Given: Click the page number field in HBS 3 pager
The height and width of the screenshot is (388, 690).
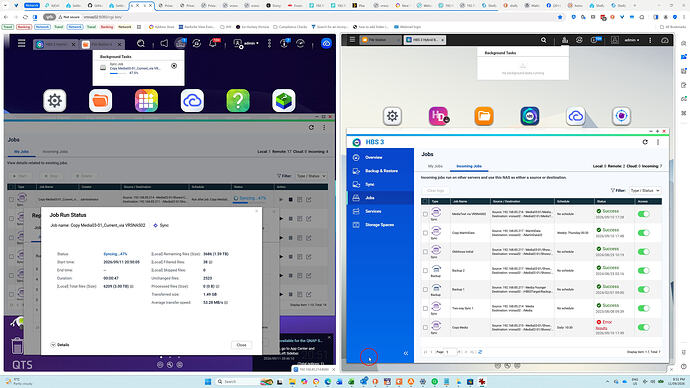Looking at the screenshot, I should (x=451, y=352).
